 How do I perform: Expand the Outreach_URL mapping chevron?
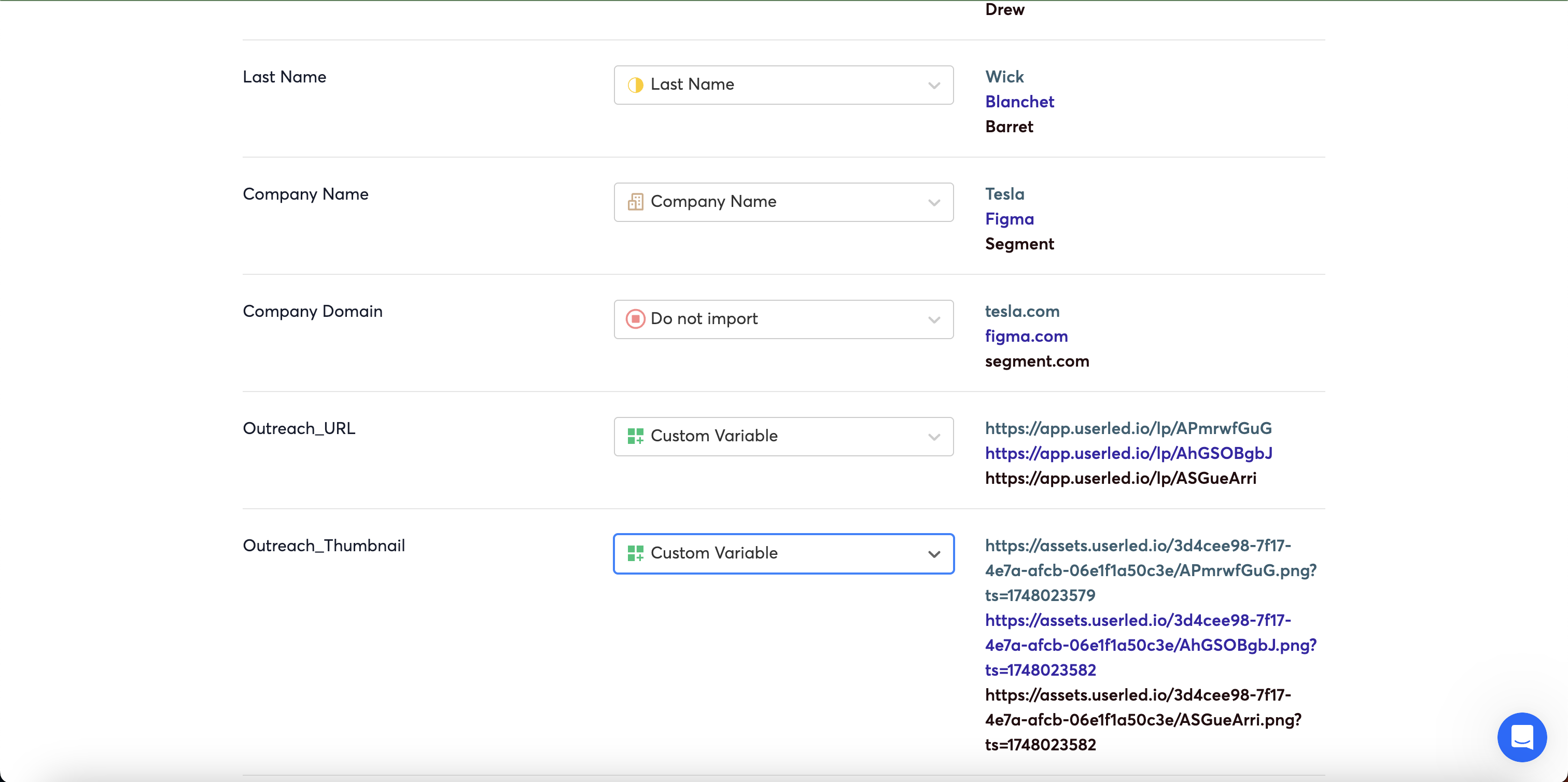click(934, 437)
